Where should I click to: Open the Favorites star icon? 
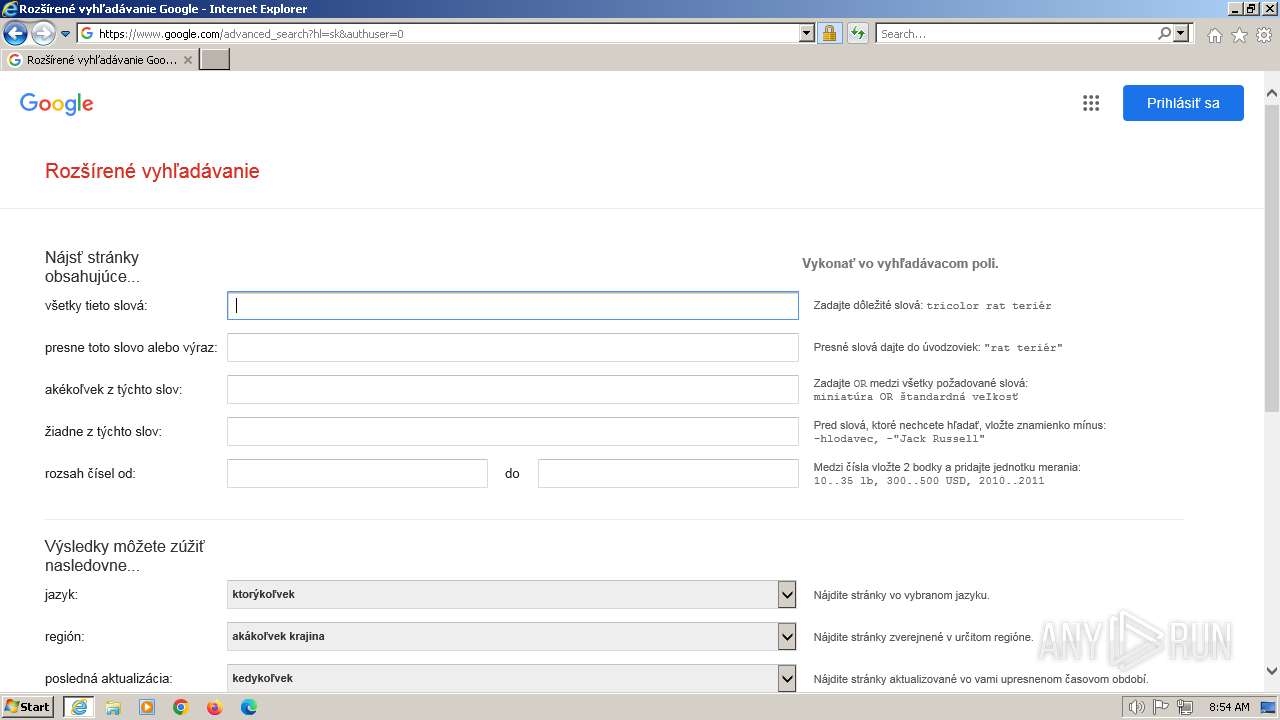pyautogui.click(x=1239, y=34)
